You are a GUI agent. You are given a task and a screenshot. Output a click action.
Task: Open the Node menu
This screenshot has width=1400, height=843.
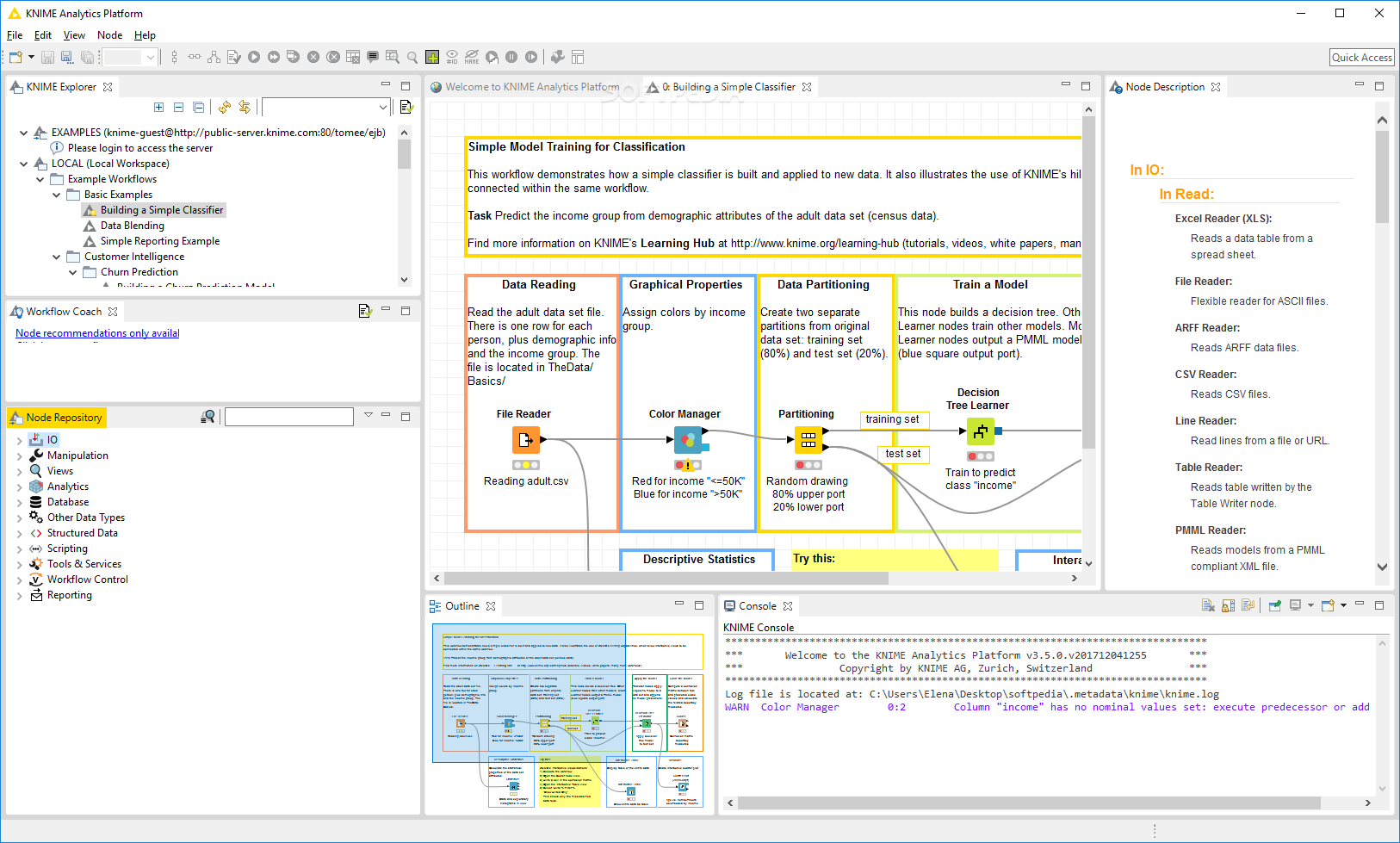[x=109, y=35]
